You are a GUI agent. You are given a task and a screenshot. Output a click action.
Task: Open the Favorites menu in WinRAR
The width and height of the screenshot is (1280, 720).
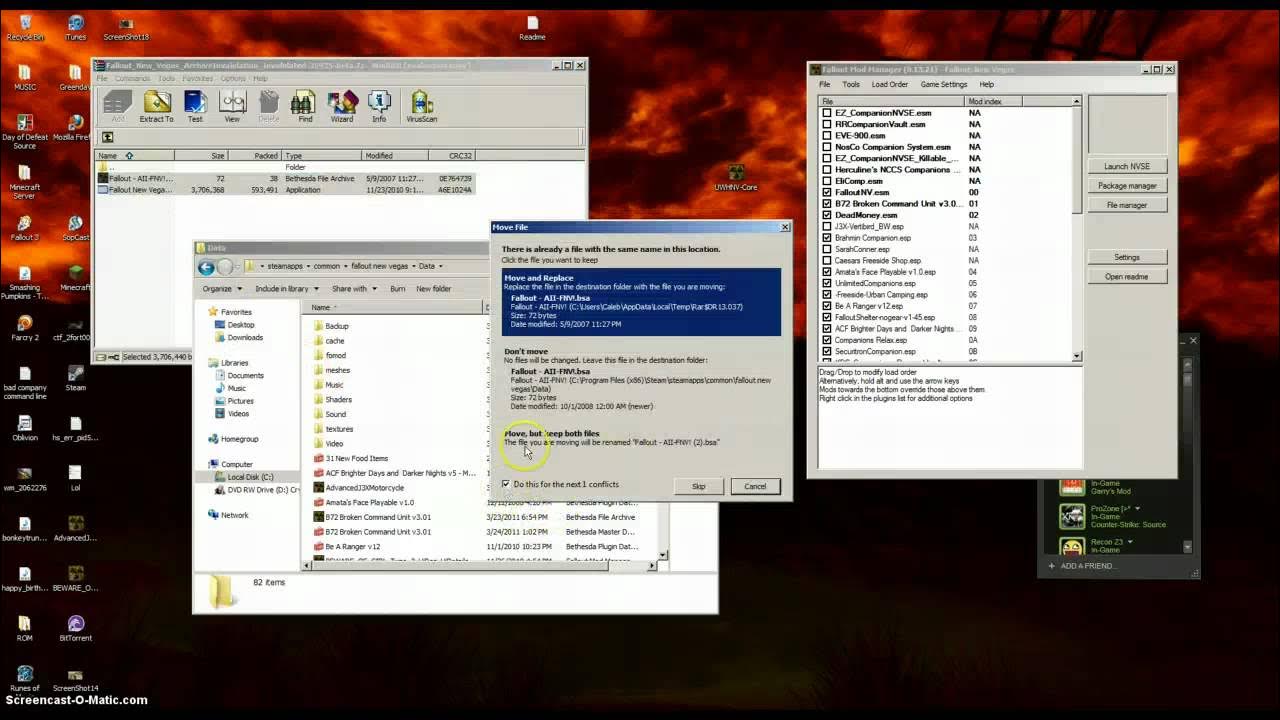[x=197, y=78]
